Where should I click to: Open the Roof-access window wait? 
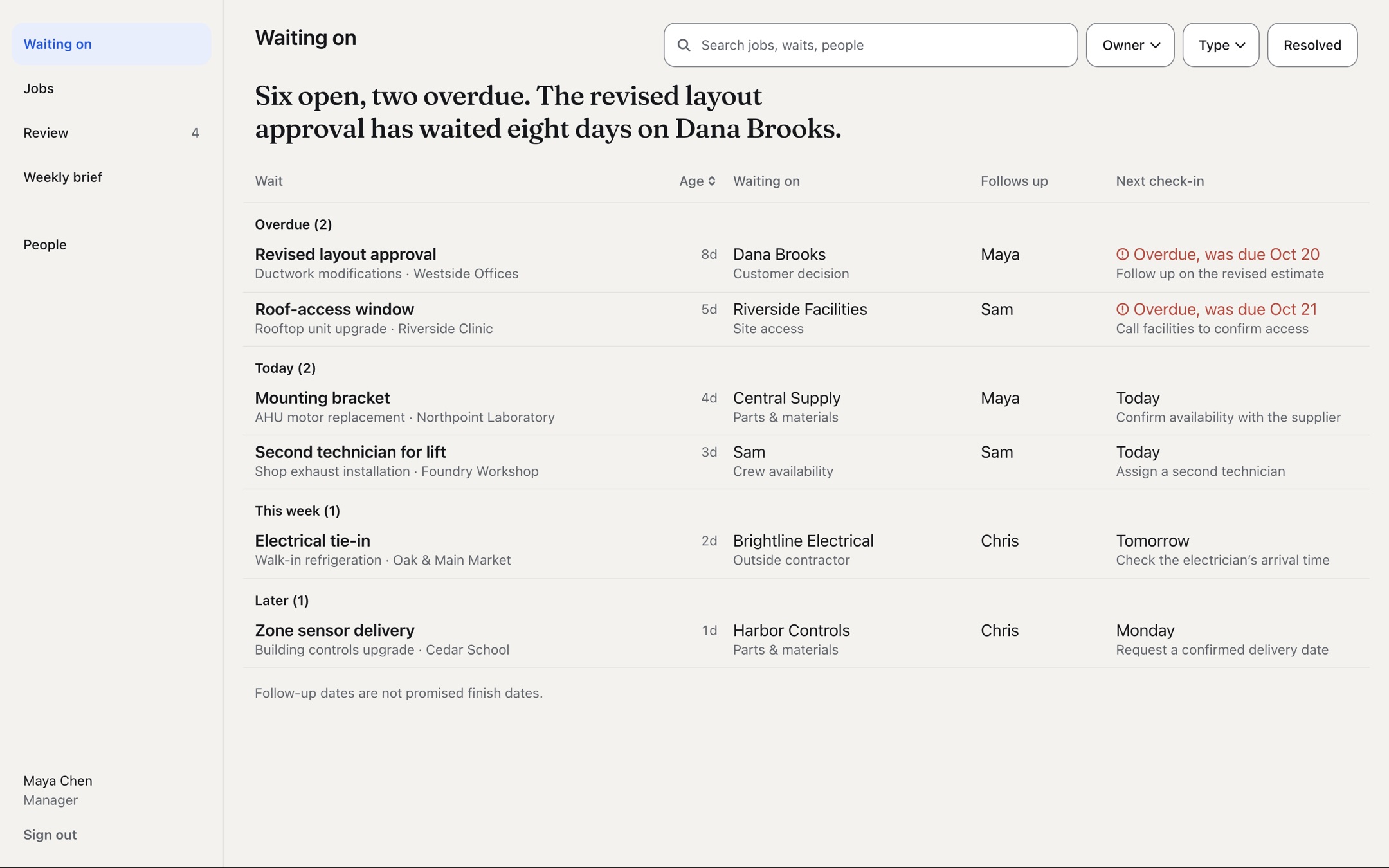(334, 309)
